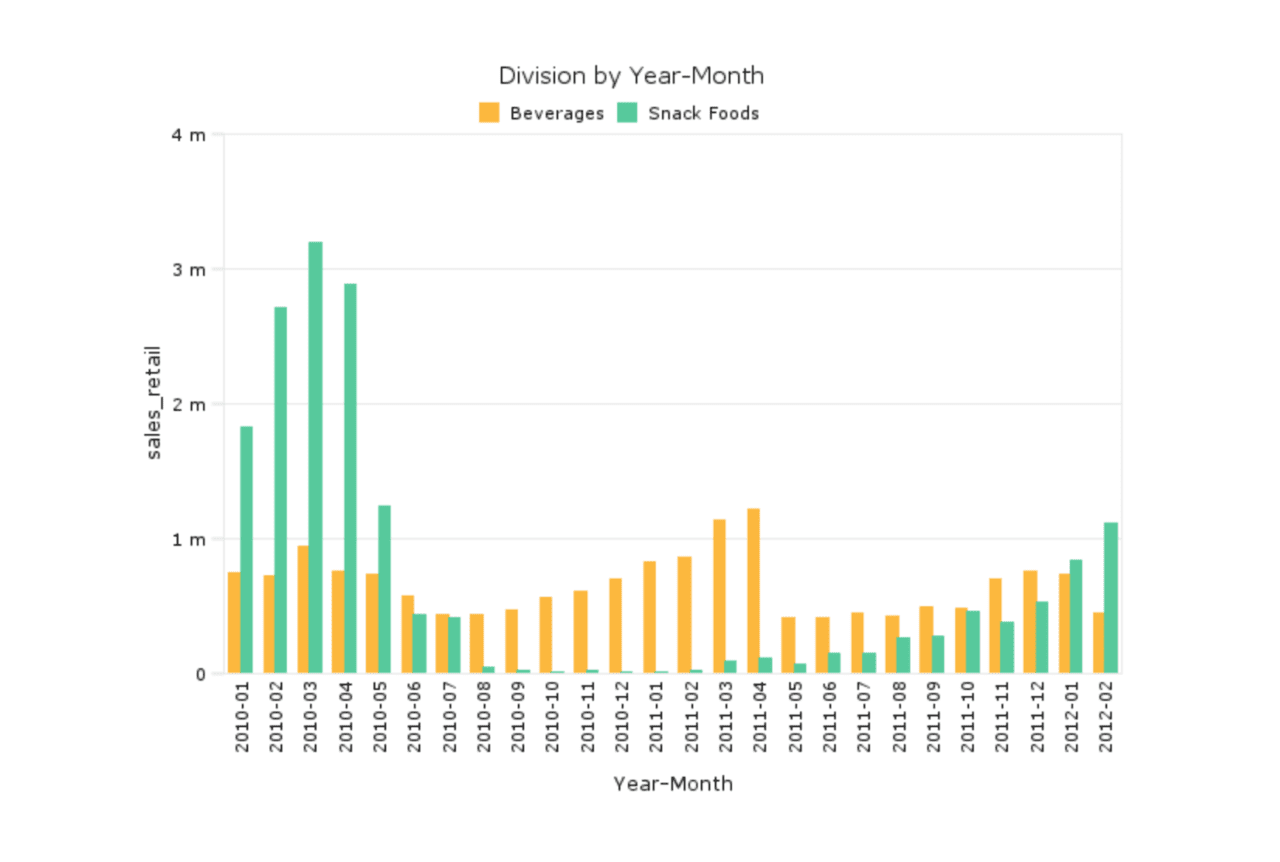Click the chart title Division by Year-Month
The height and width of the screenshot is (862, 1280).
pos(631,75)
